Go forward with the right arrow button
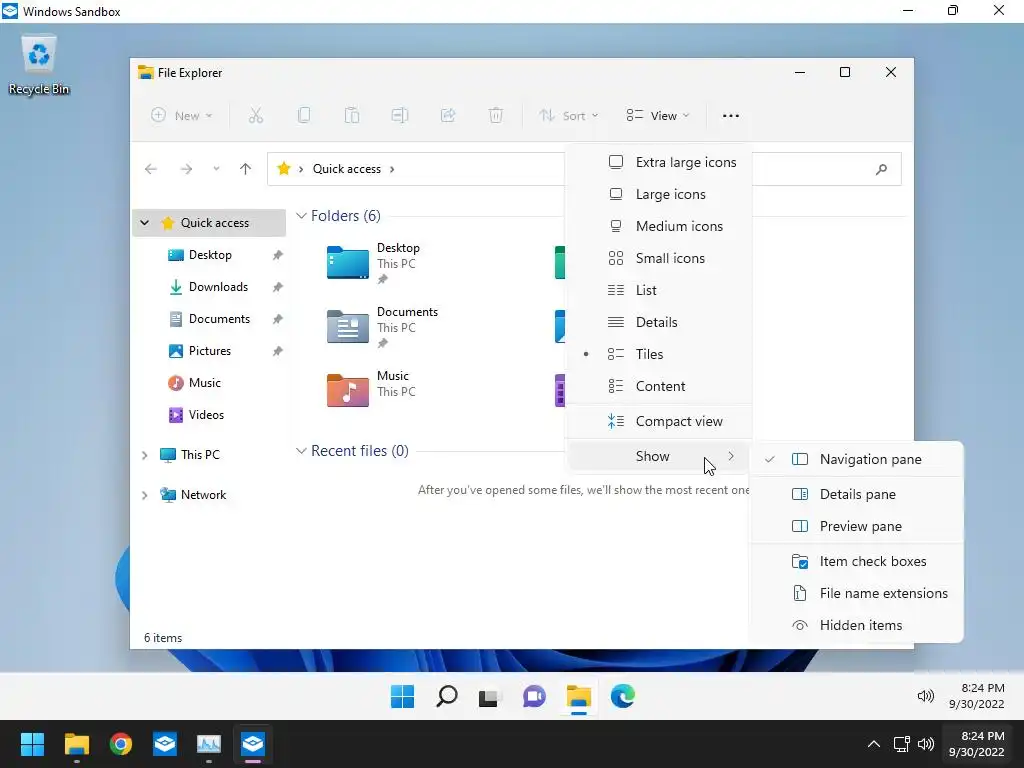 (x=186, y=169)
